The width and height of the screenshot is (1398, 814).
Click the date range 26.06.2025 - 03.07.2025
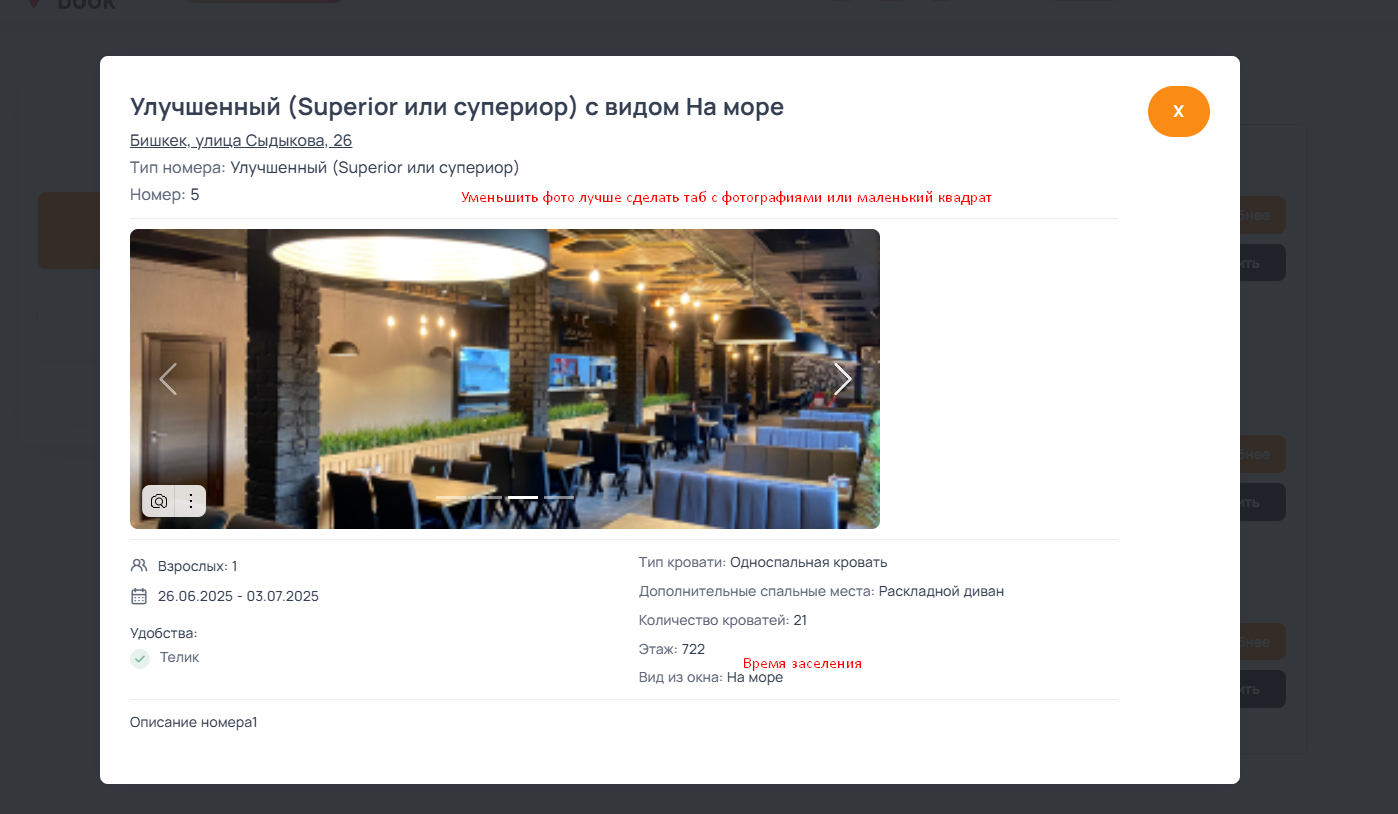238,596
